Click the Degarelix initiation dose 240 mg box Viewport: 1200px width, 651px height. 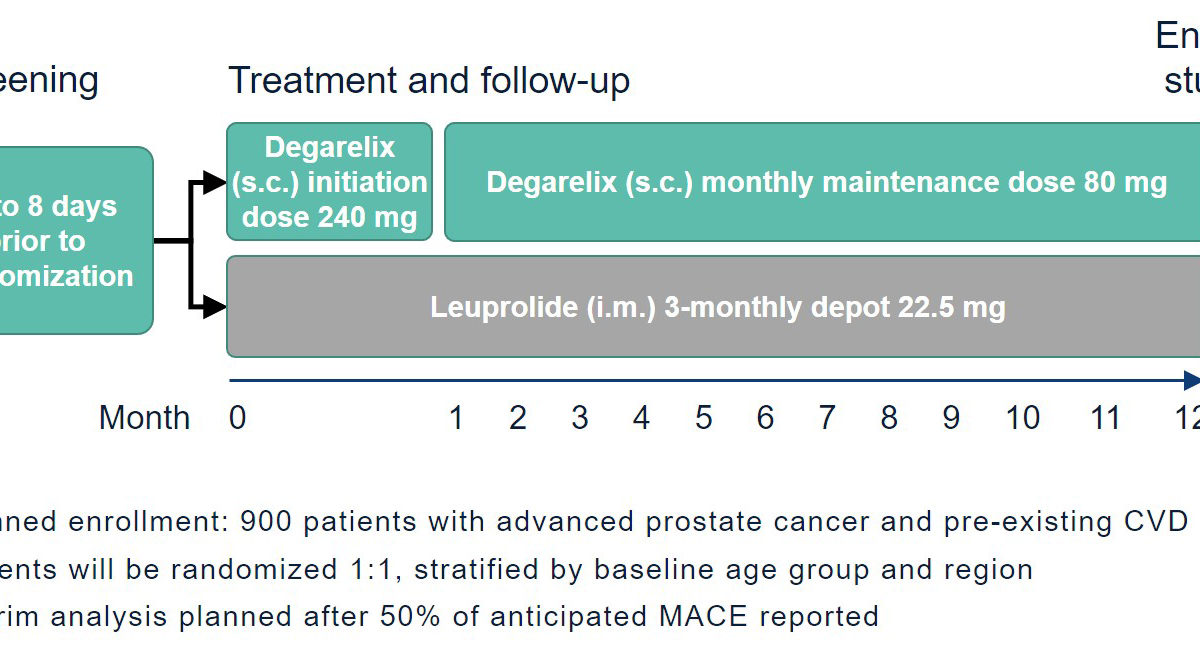pos(329,182)
